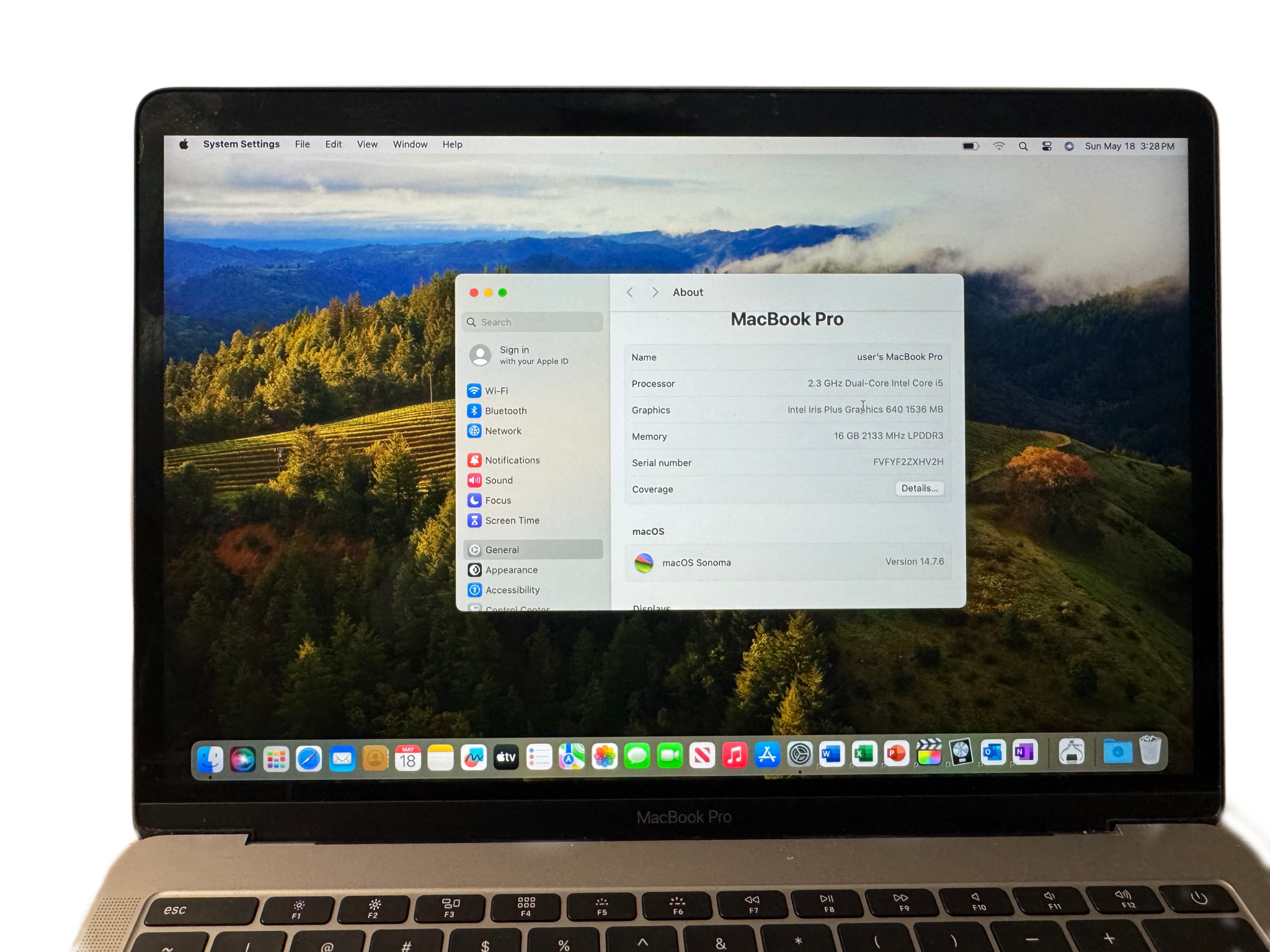Open Maps from the Dock

(572, 757)
